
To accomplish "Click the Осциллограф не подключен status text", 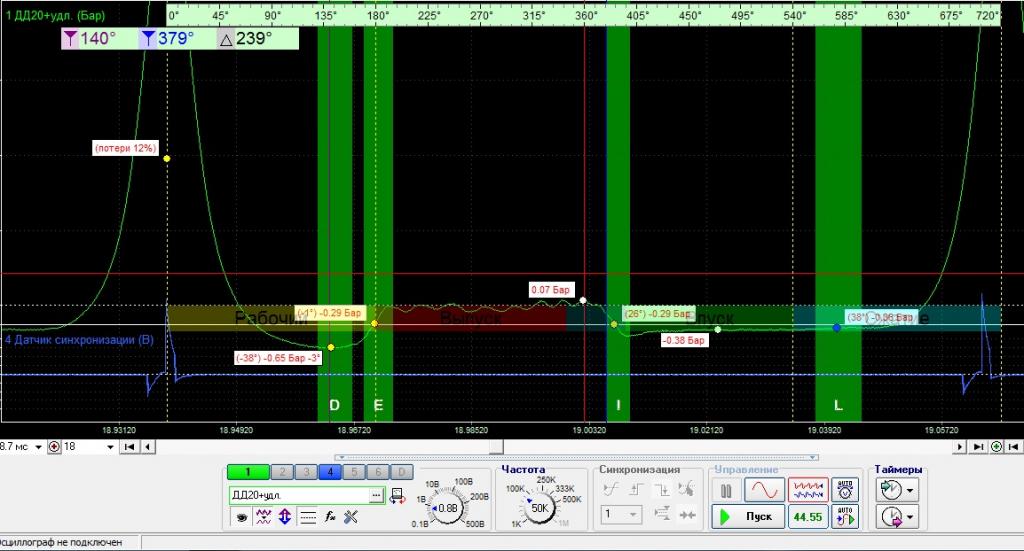I will pyautogui.click(x=61, y=543).
